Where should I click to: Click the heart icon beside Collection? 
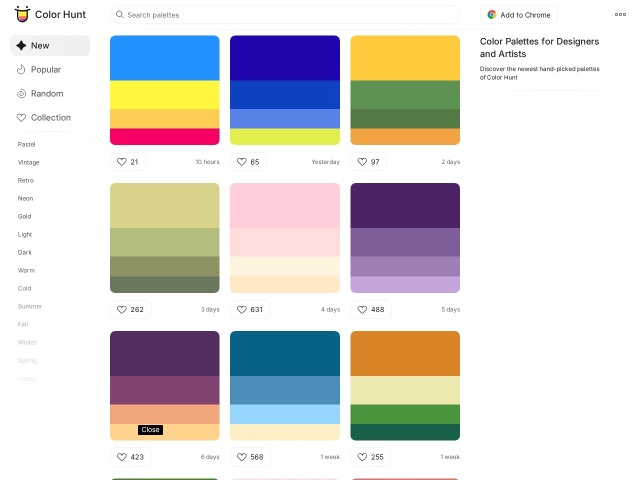21,118
